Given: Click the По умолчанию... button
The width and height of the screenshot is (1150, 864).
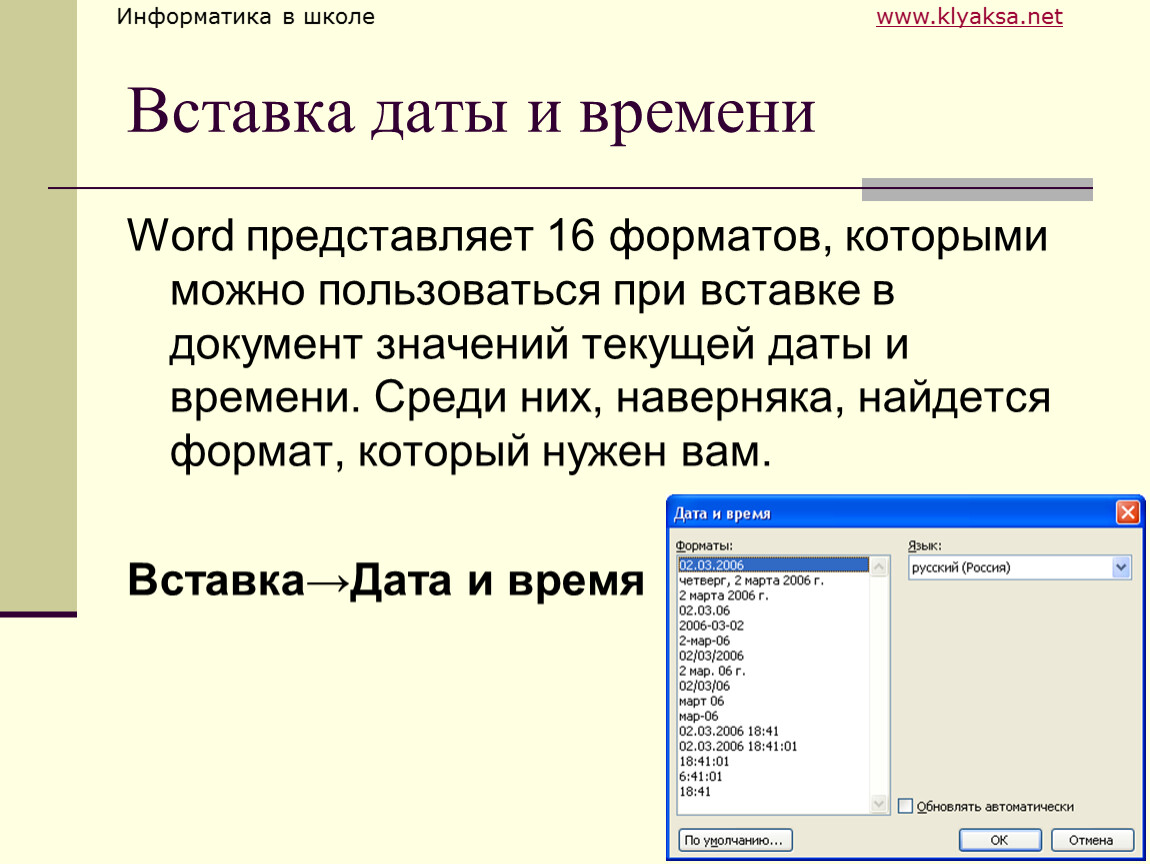Looking at the screenshot, I should click(x=734, y=840).
